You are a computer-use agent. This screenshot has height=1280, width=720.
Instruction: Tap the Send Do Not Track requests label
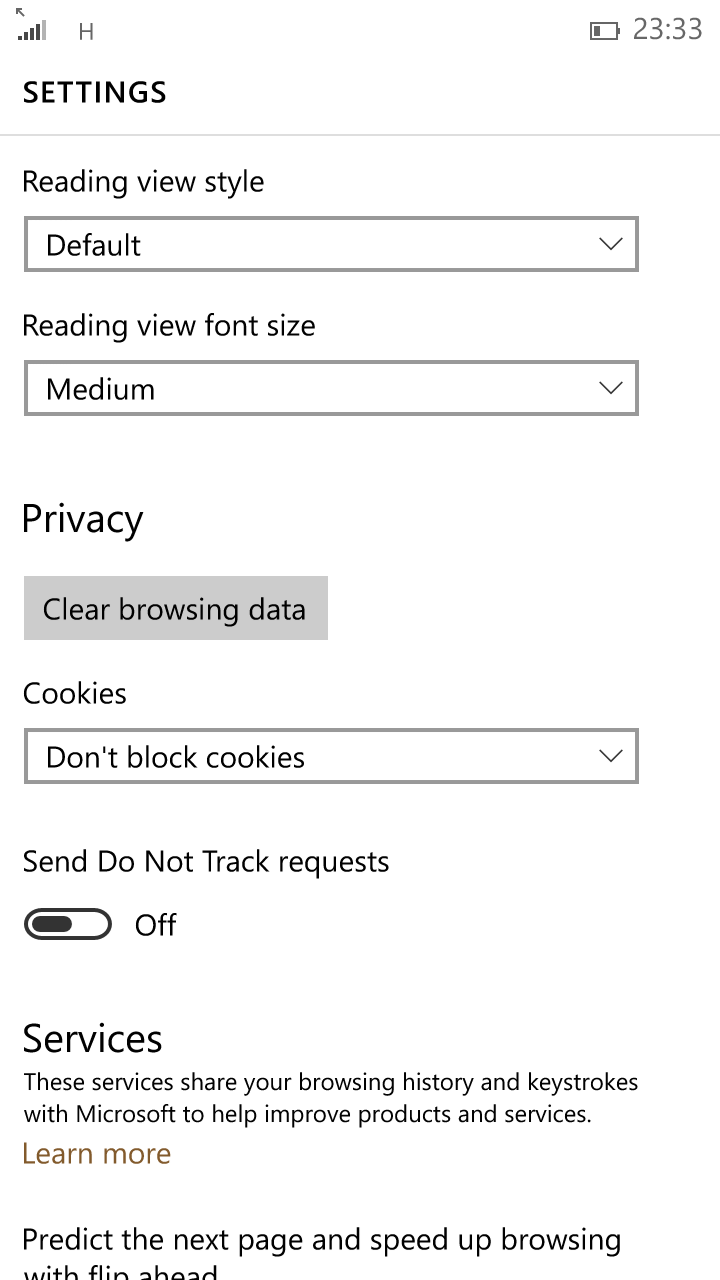[x=206, y=862]
